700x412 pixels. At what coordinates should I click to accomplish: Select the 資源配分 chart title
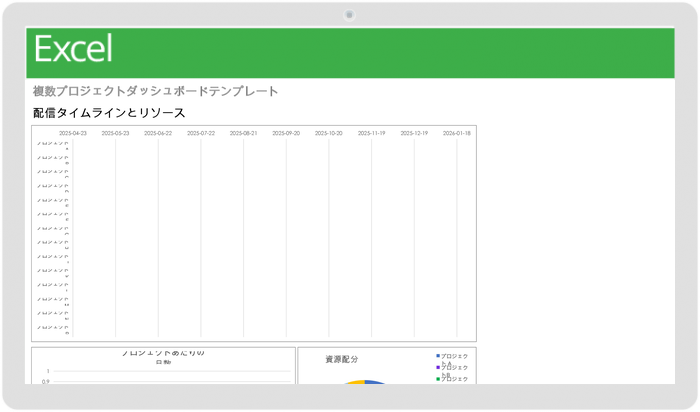342,359
